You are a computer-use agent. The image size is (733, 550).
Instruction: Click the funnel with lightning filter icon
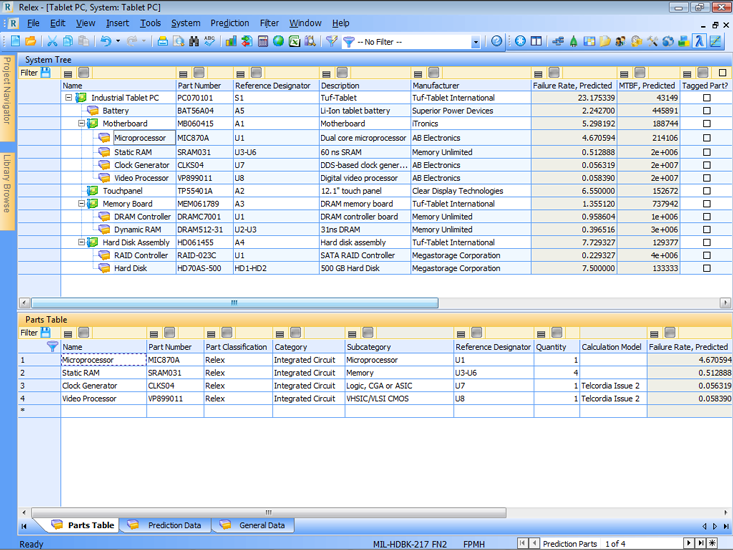tap(331, 41)
